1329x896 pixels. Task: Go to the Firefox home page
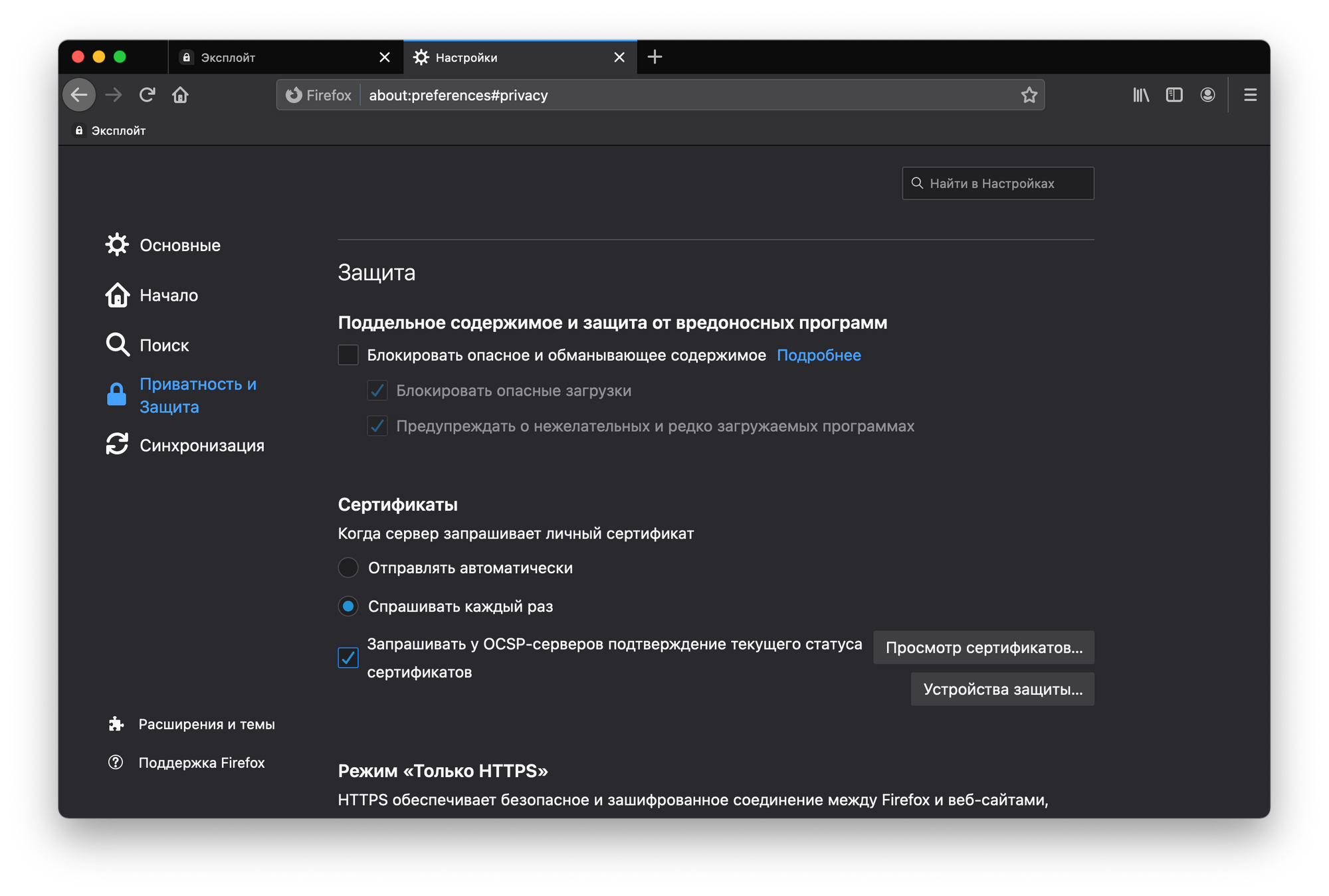[x=180, y=95]
